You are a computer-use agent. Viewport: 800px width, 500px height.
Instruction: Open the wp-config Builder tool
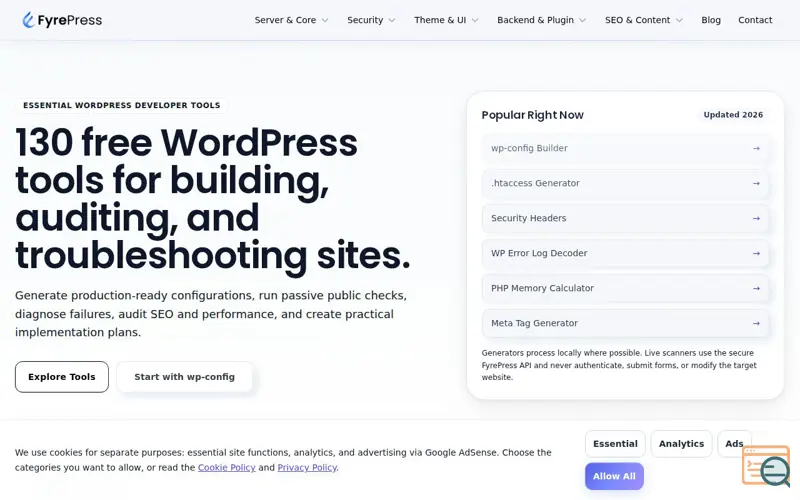pyautogui.click(x=625, y=148)
